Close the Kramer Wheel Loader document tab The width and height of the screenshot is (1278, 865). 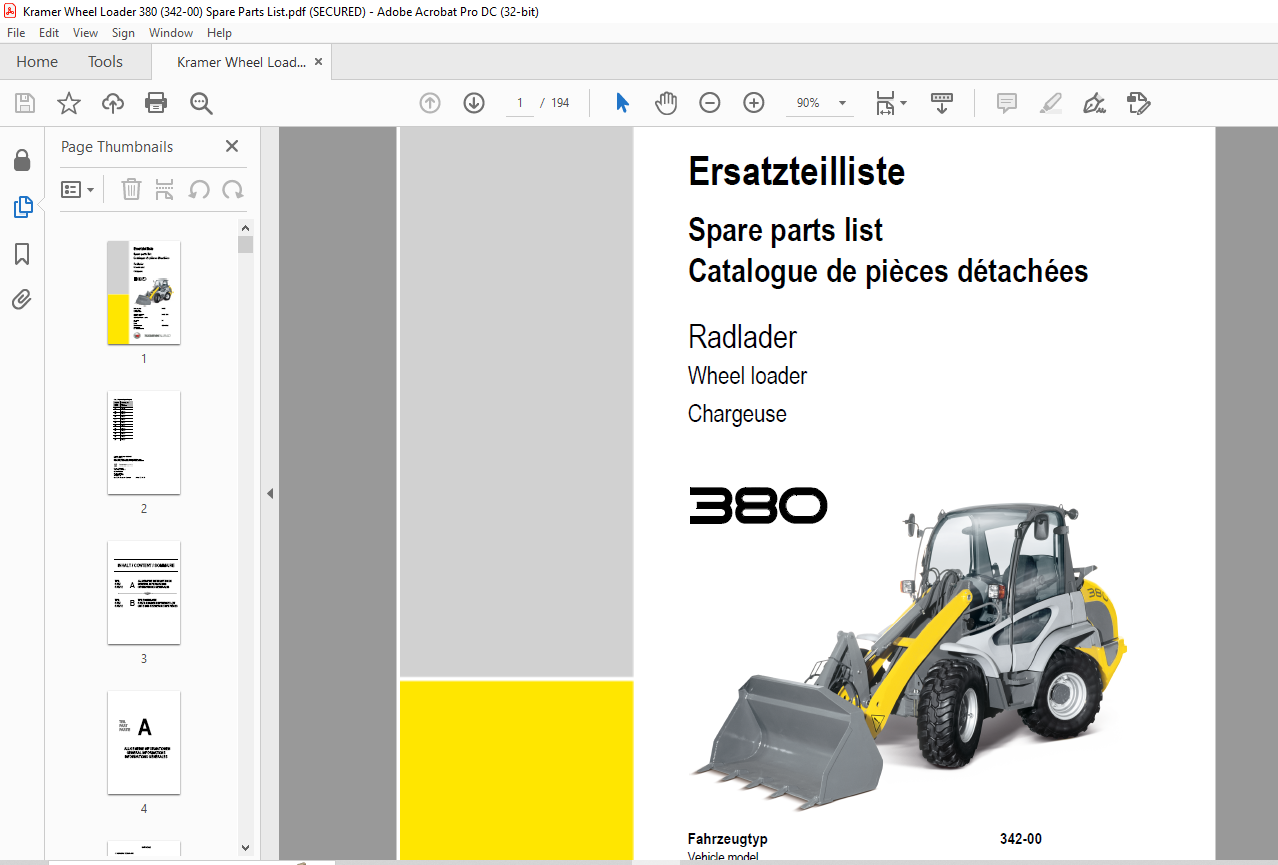tap(319, 62)
